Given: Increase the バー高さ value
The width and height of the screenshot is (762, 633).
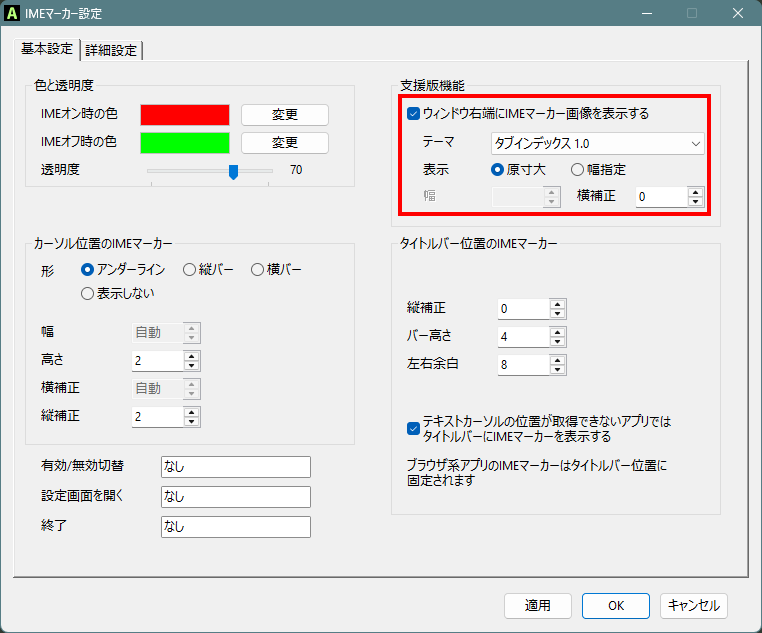Looking at the screenshot, I should click(557, 332).
